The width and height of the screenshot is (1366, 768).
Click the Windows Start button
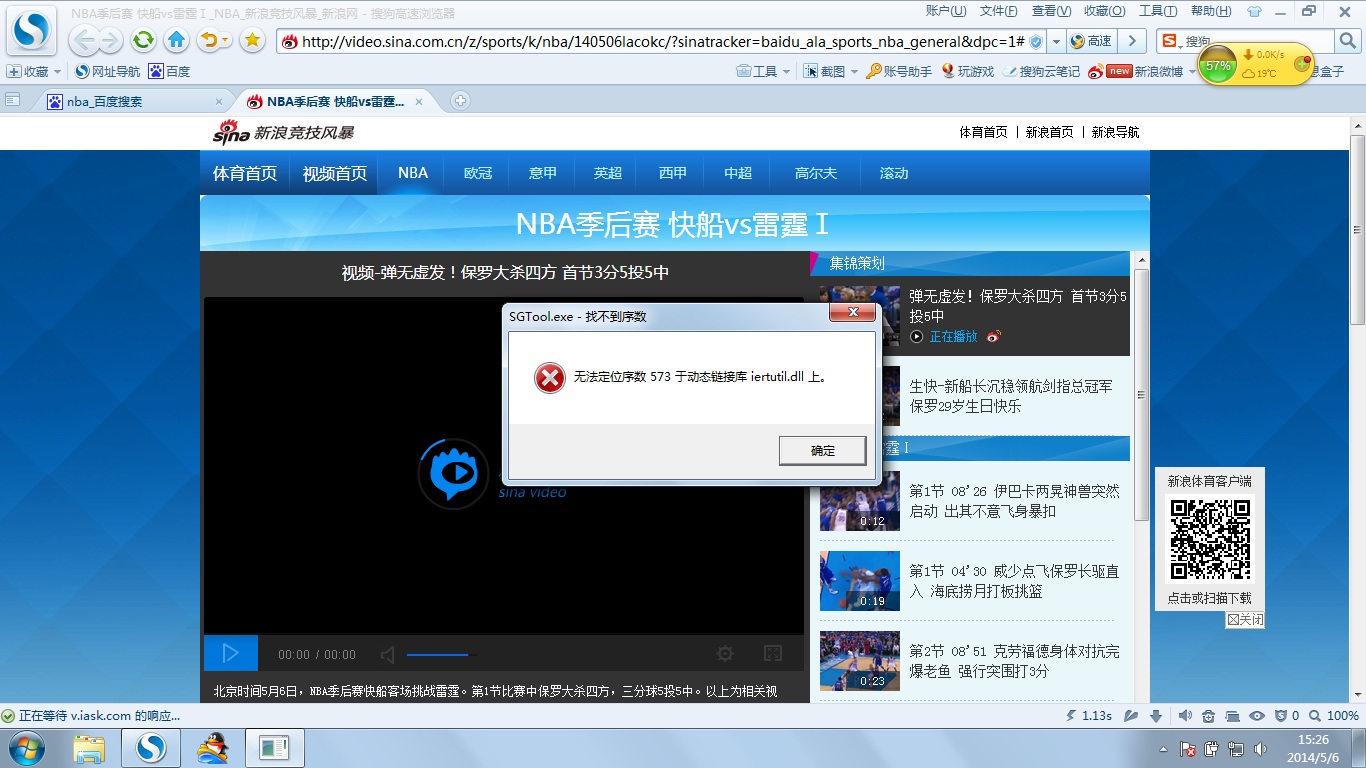point(26,748)
